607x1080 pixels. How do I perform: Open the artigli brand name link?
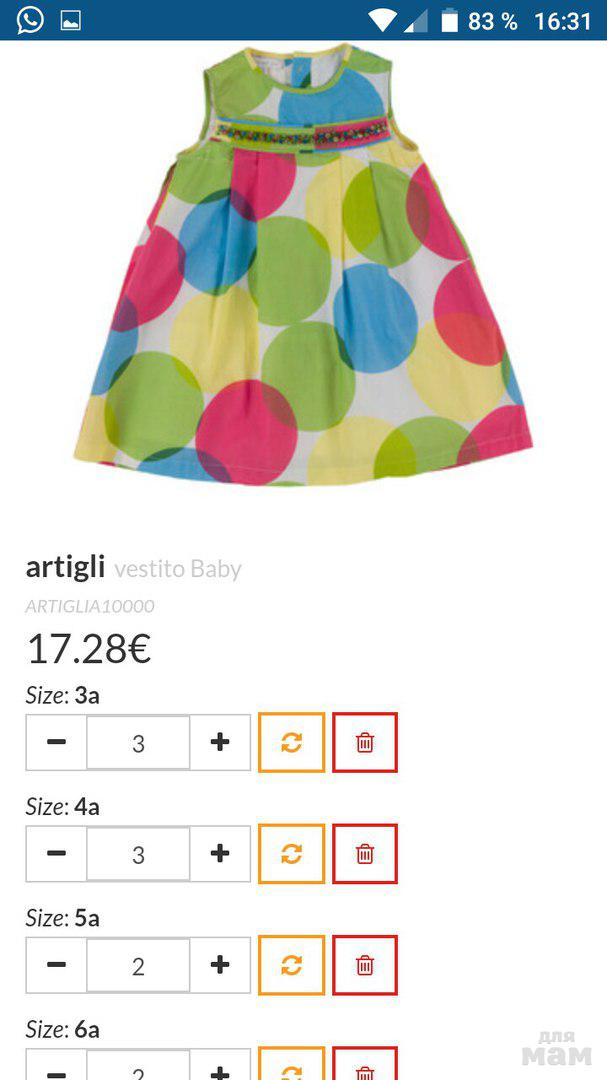pos(65,568)
